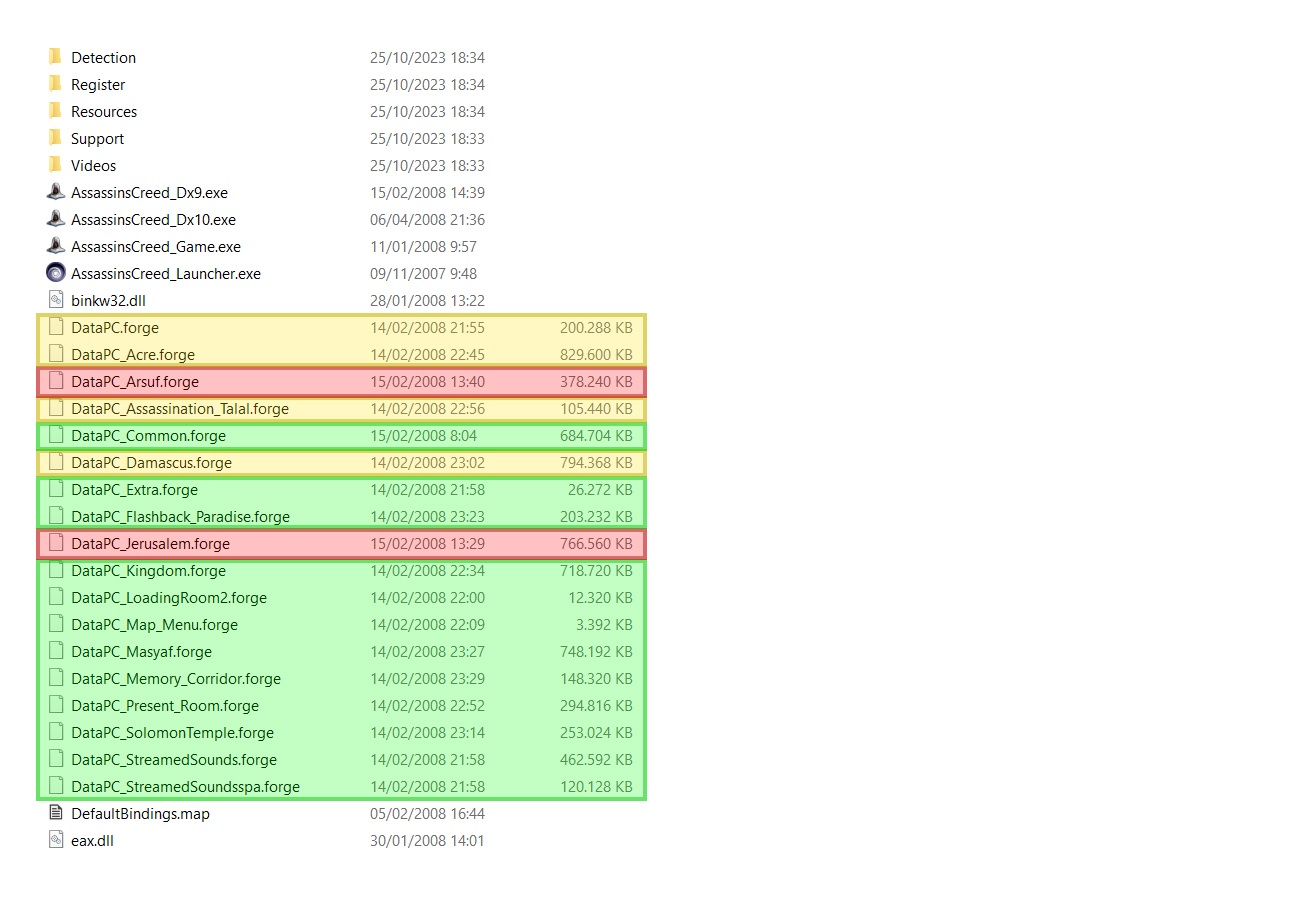Click the DataPC.forge file icon
This screenshot has width=1300, height=900.
[56, 327]
